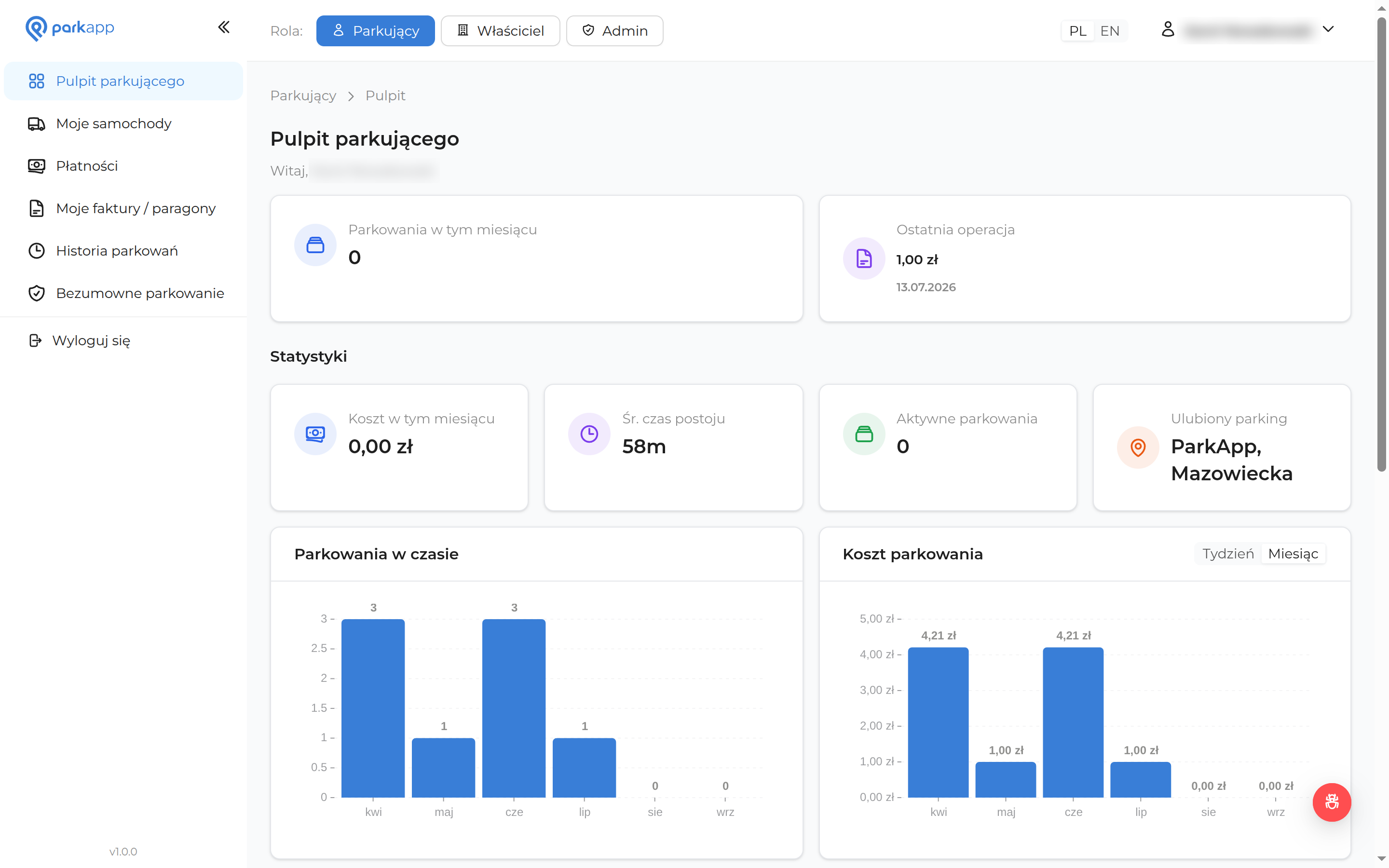Click the breadcrumb chevron separator

point(351,96)
